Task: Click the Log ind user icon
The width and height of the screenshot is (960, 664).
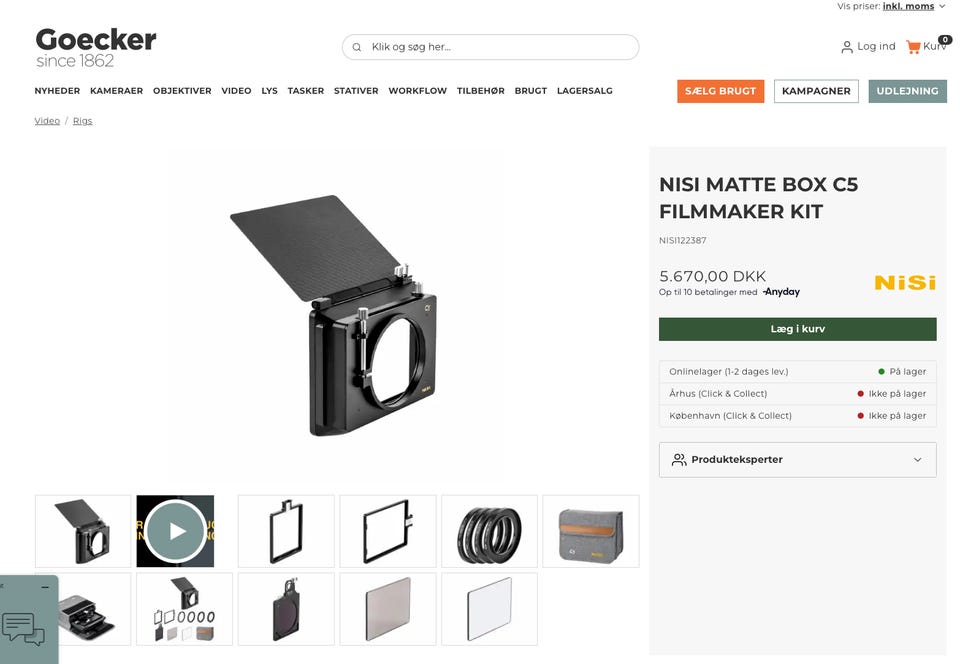Action: (x=847, y=47)
